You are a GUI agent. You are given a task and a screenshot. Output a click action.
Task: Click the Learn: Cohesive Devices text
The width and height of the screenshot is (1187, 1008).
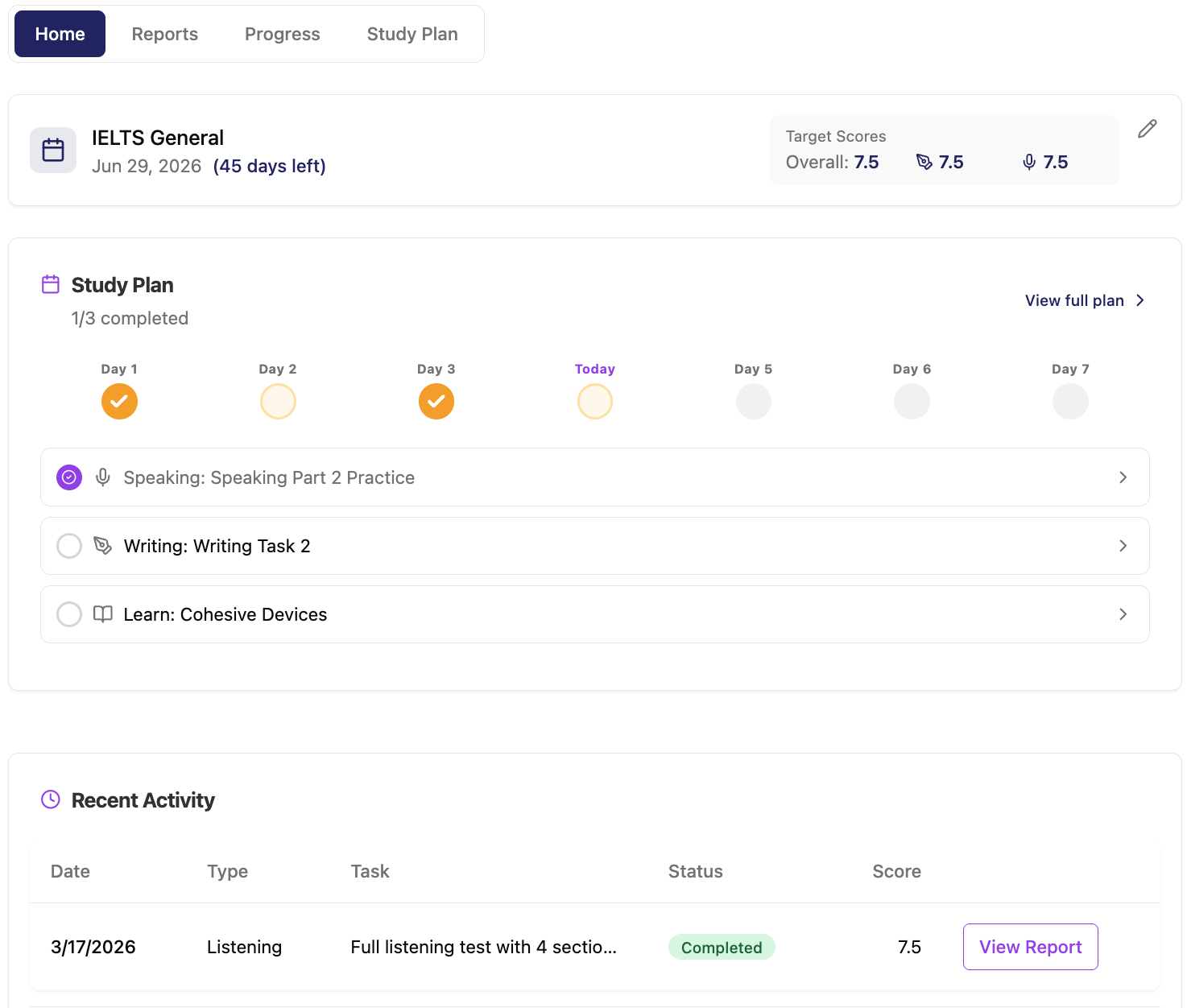click(x=225, y=614)
